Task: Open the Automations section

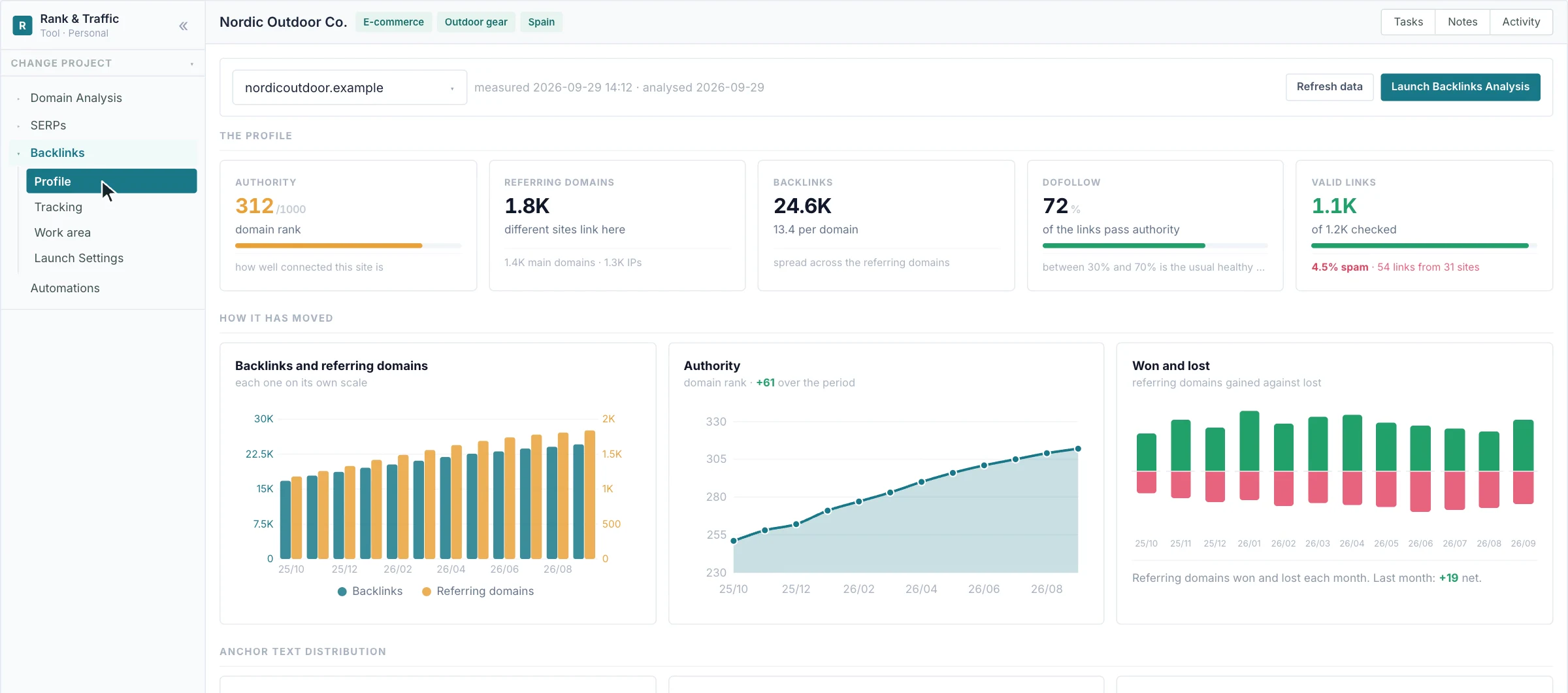Action: coord(65,288)
